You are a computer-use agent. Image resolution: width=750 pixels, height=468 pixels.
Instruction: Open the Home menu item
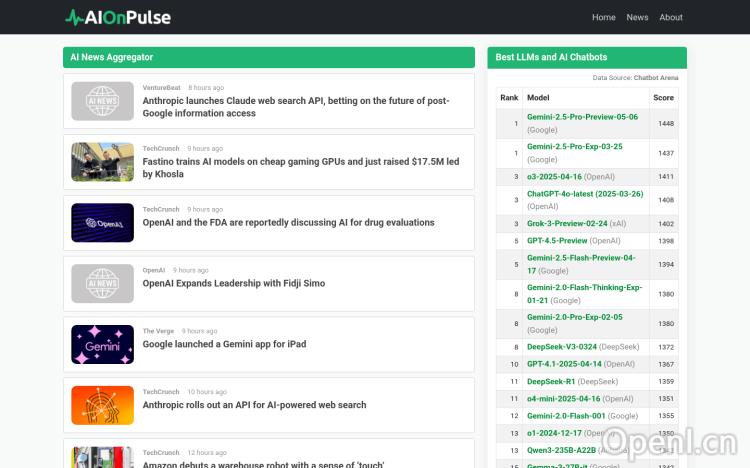(603, 17)
